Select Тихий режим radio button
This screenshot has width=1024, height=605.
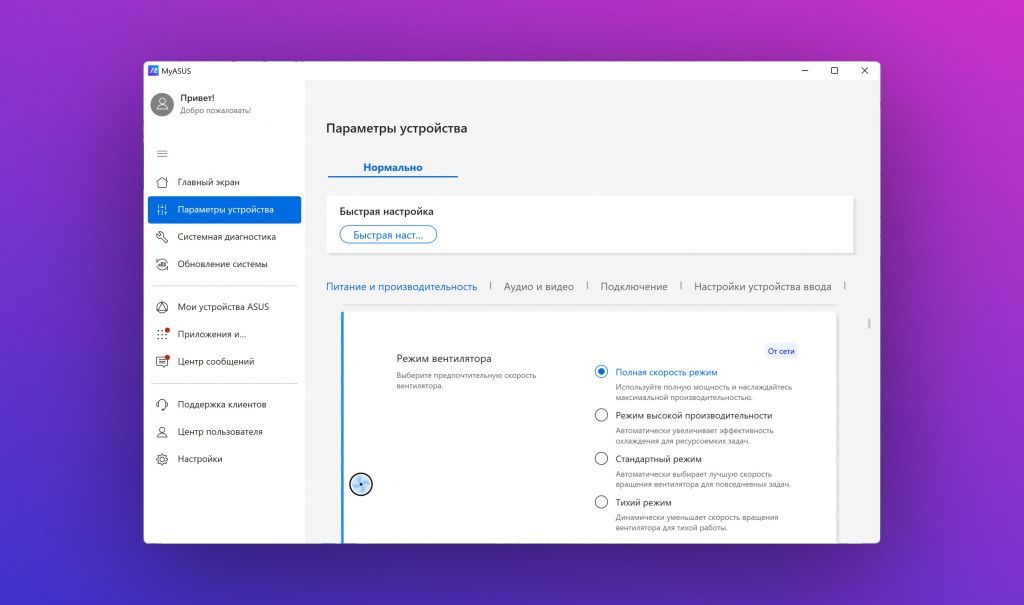(601, 502)
